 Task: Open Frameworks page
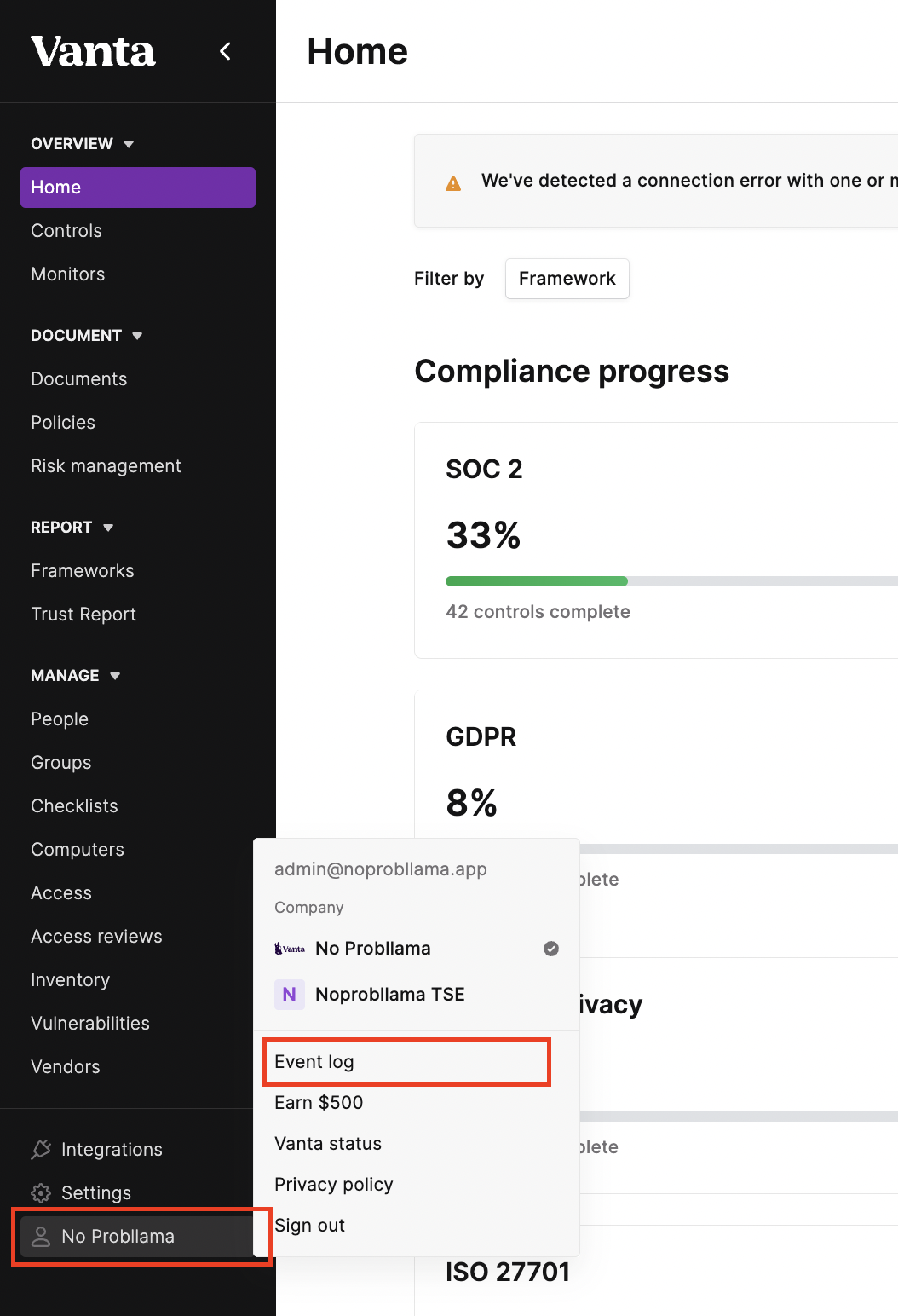pyautogui.click(x=83, y=571)
